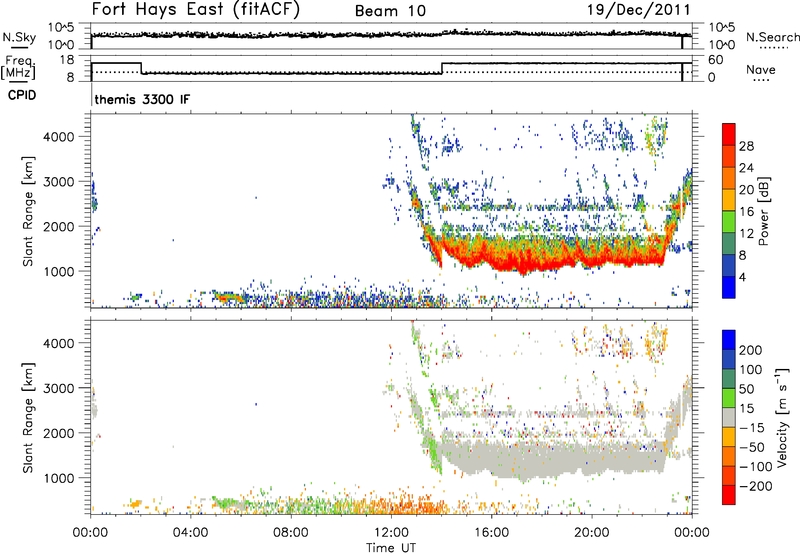Click the 'Power [dB]' colorbar label

coord(763,211)
